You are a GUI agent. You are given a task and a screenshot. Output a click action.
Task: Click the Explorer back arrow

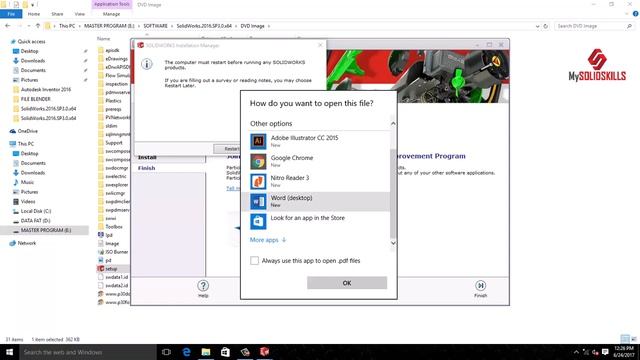8,26
